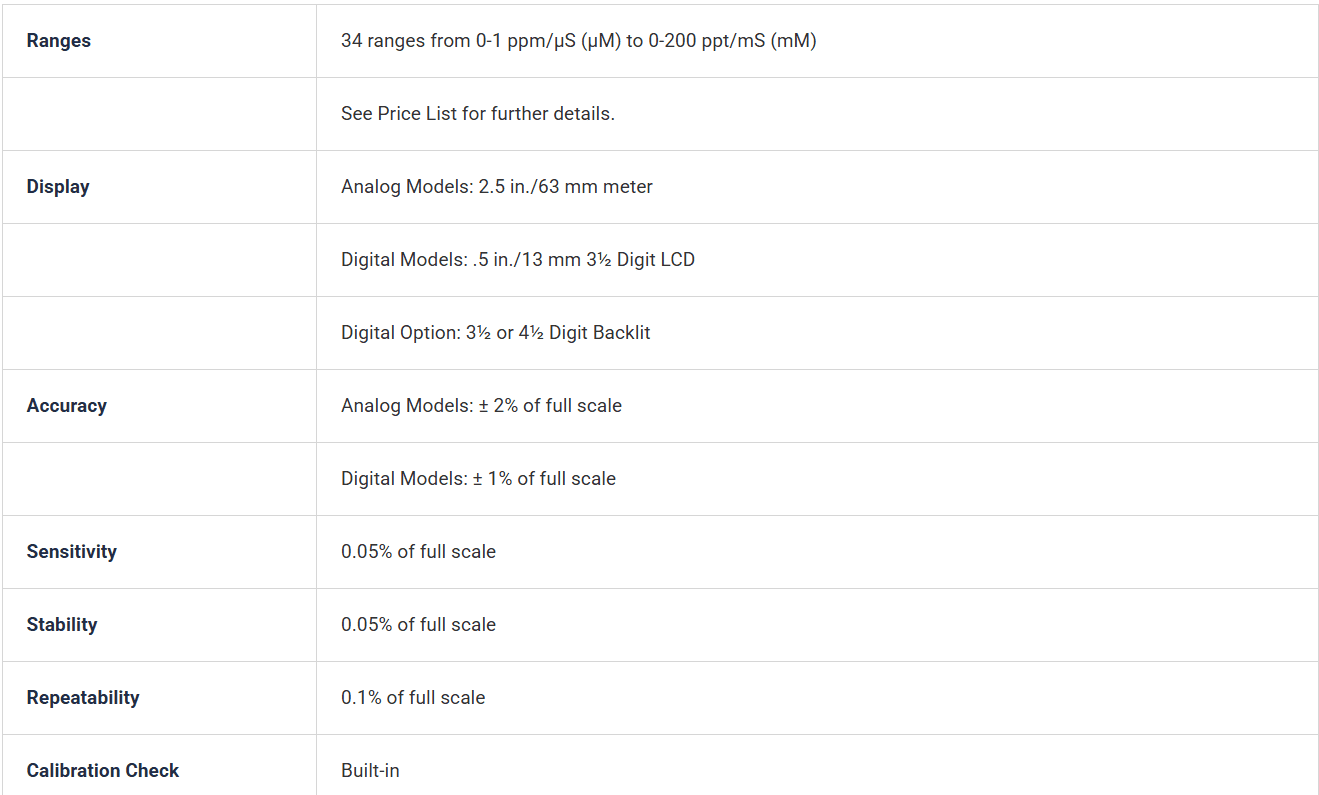Select the 34 ranges description text
1319x795 pixels.
coord(579,41)
